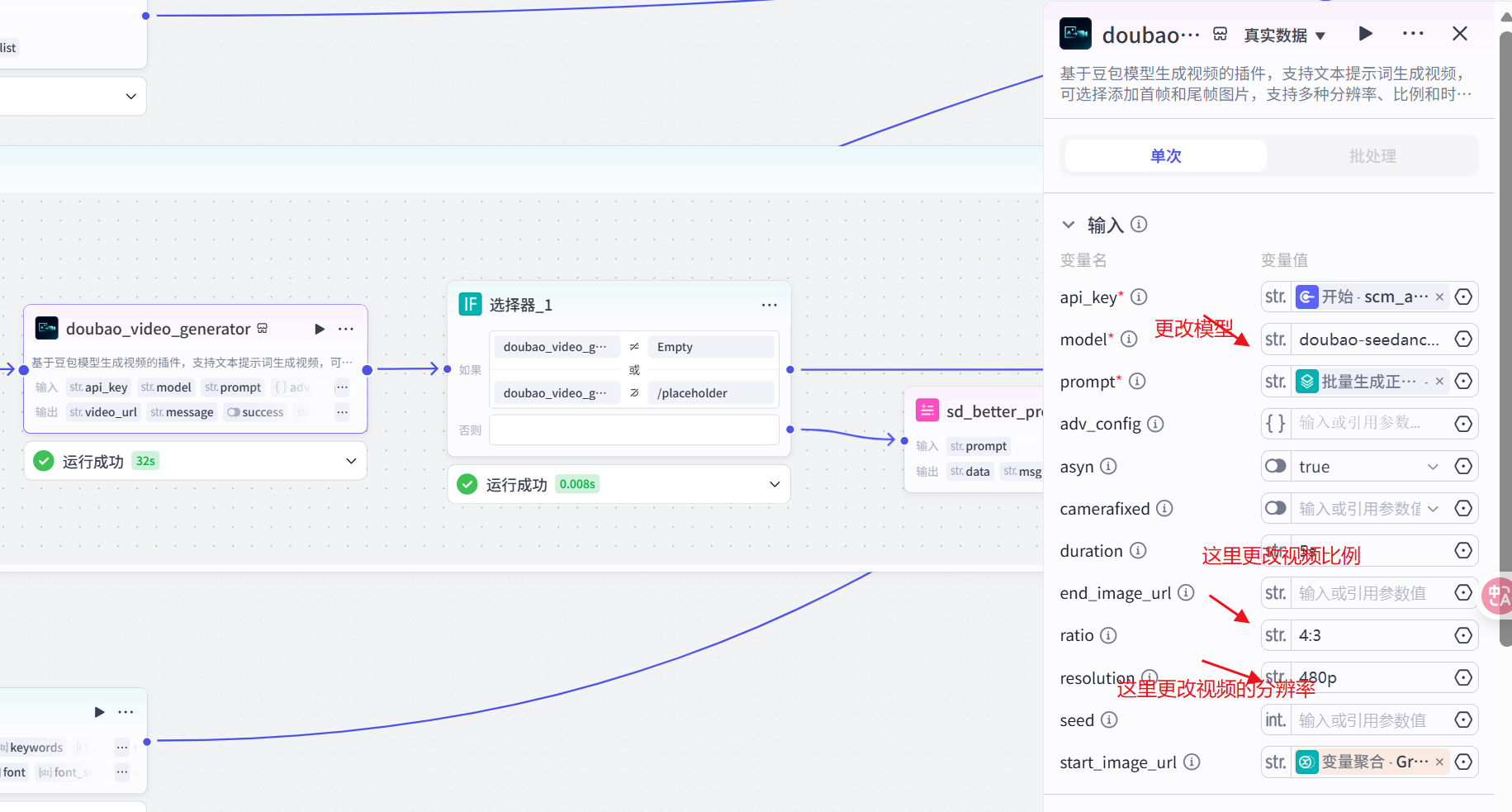Click the info icon beside api_key
The height and width of the screenshot is (812, 1512).
tap(1139, 297)
